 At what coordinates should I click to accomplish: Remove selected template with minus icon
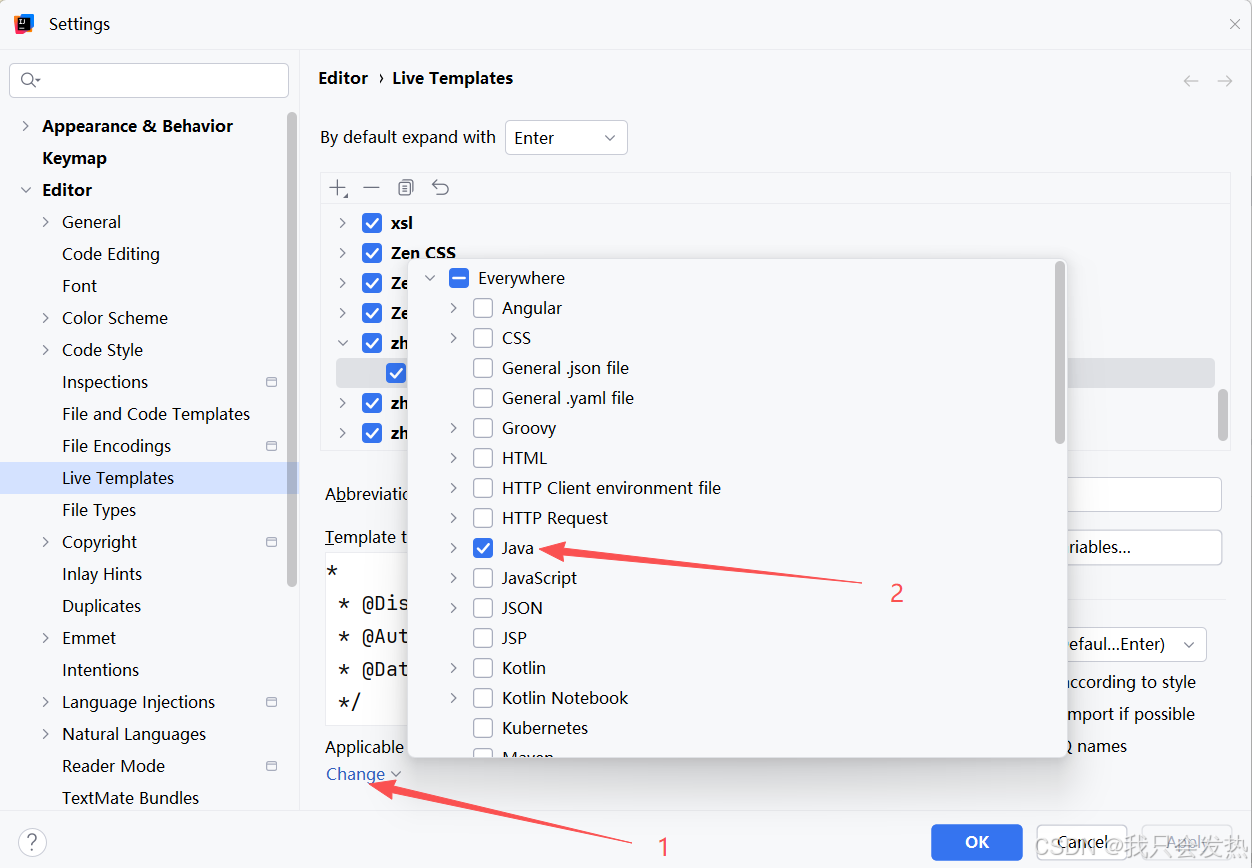coord(371,188)
